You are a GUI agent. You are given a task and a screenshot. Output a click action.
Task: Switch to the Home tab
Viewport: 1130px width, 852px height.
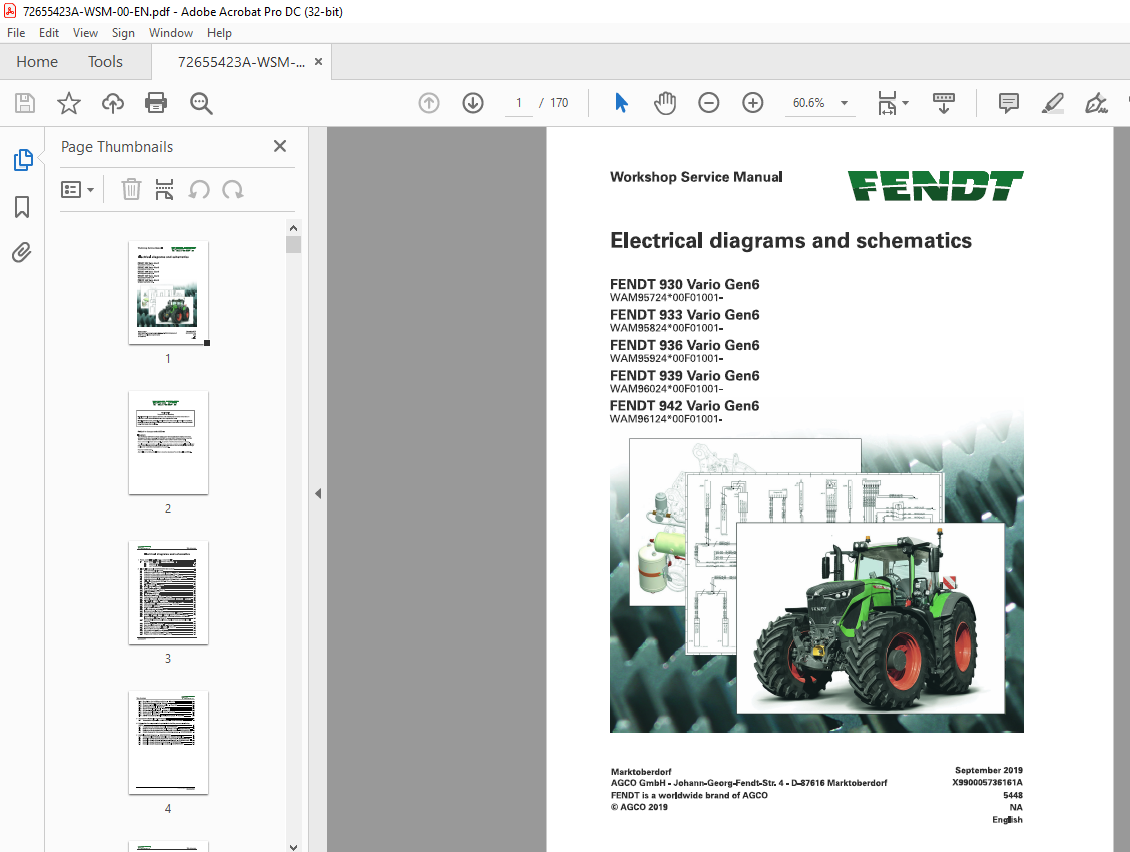(x=37, y=62)
